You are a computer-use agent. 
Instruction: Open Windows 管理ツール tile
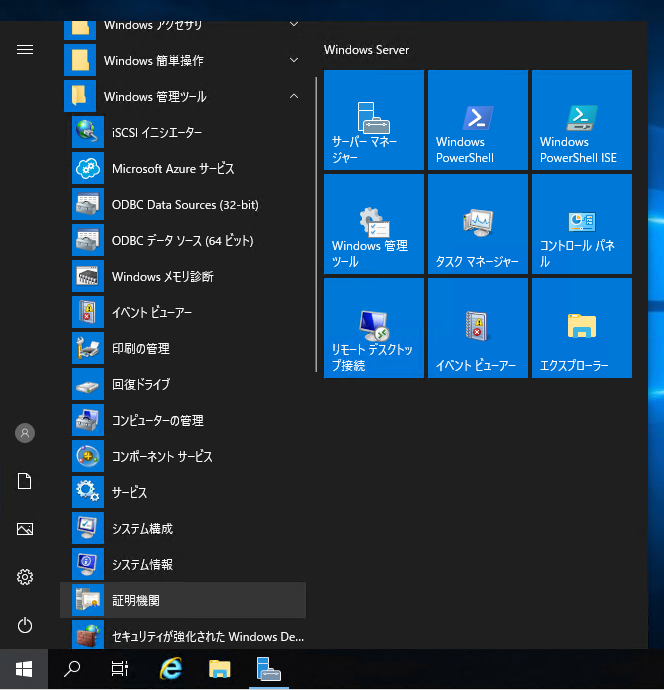tap(374, 224)
